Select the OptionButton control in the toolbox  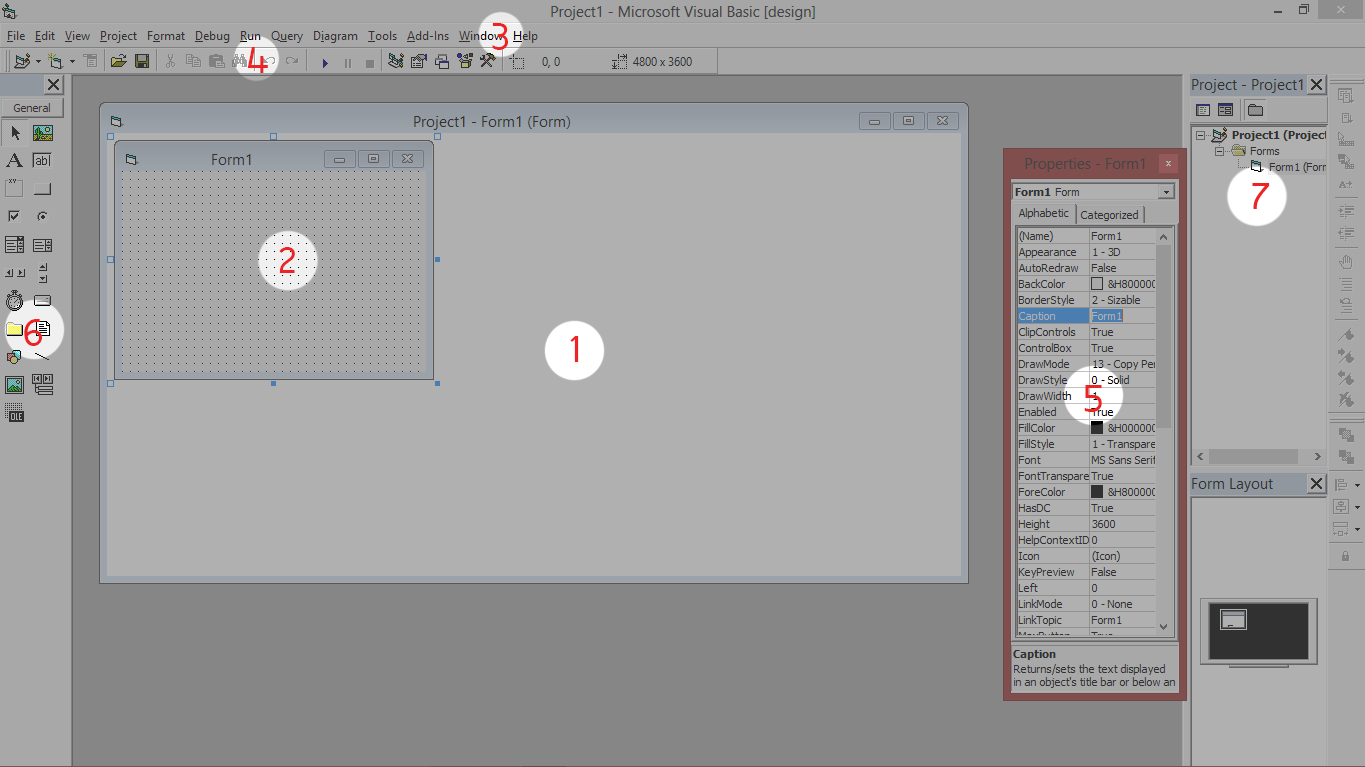pos(42,215)
